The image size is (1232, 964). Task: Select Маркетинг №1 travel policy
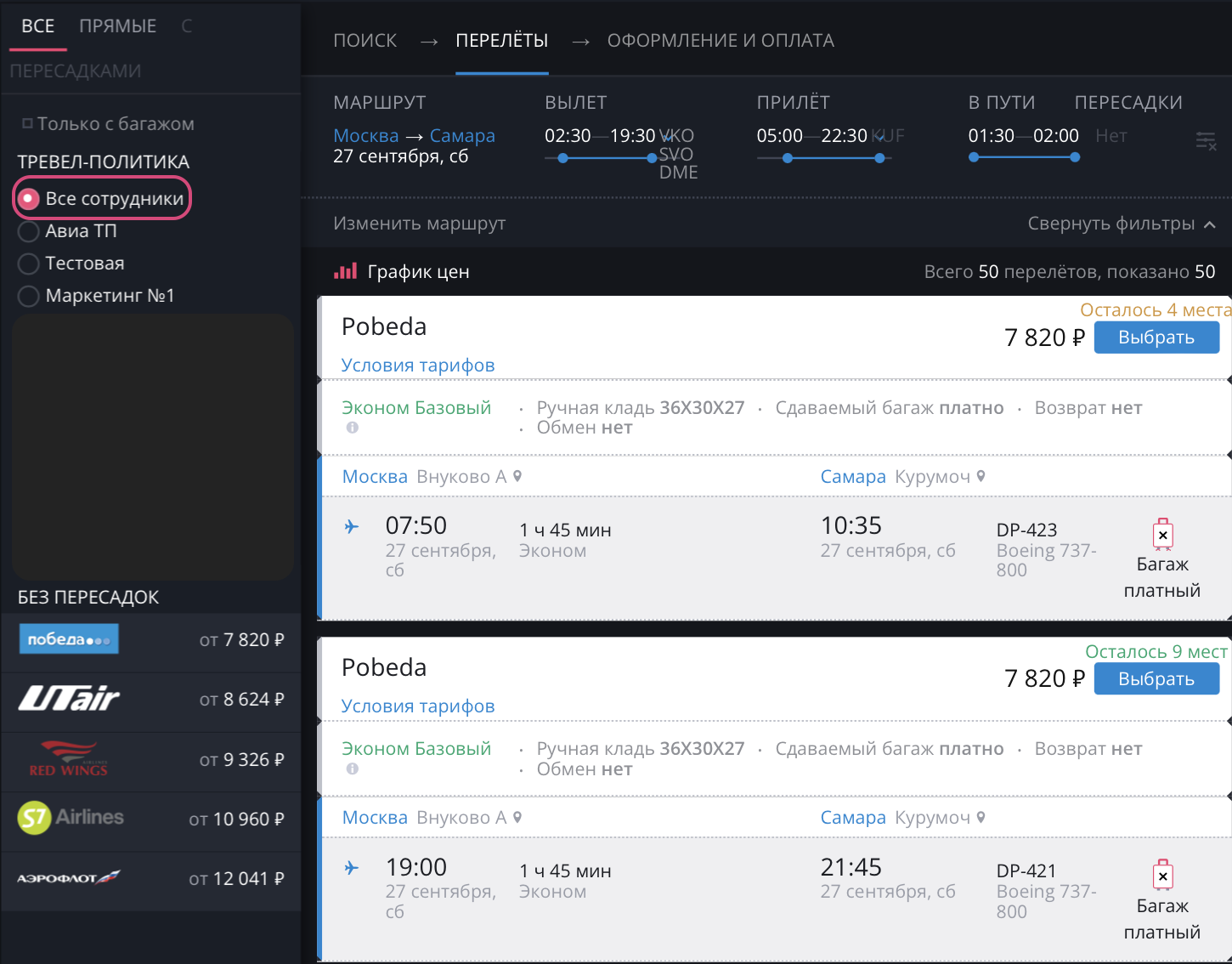[x=29, y=296]
